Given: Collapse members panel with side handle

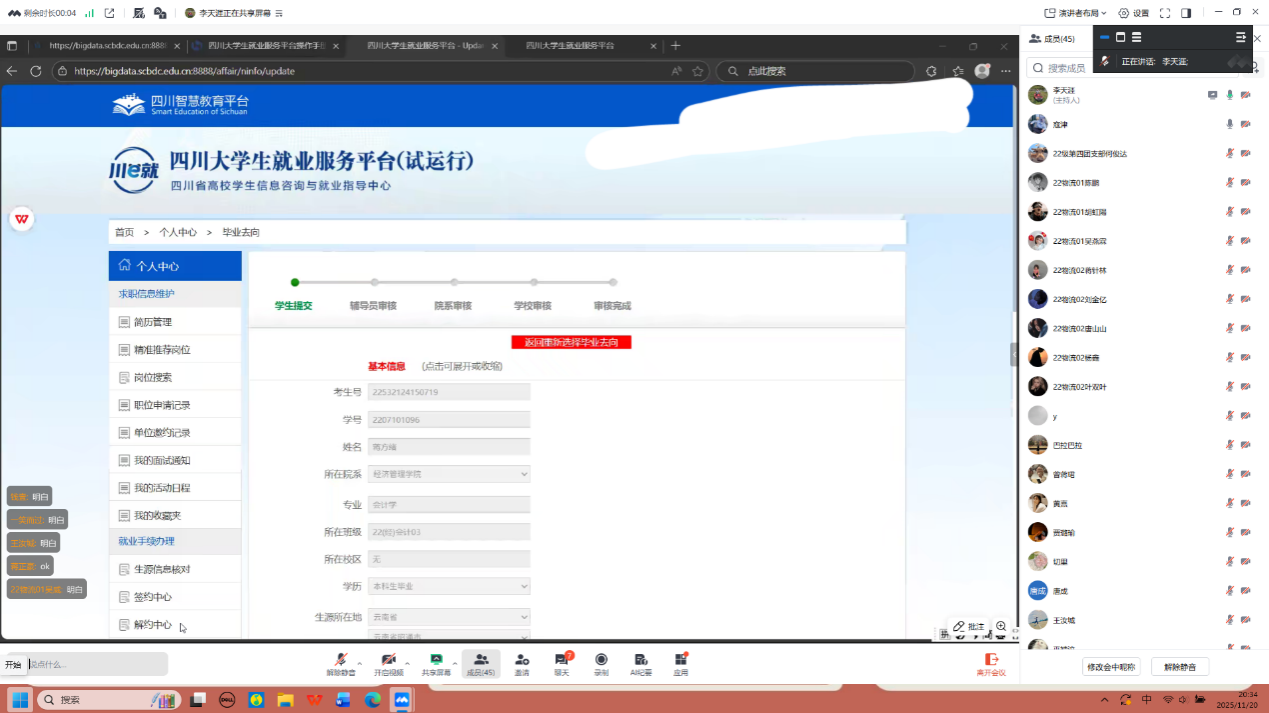Looking at the screenshot, I should pyautogui.click(x=1014, y=354).
